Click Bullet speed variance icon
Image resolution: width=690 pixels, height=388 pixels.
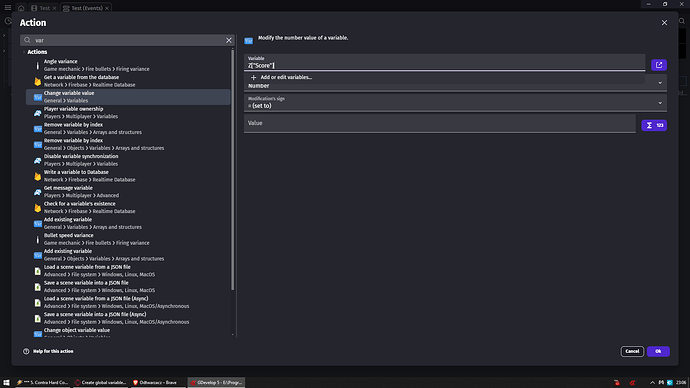(37, 239)
